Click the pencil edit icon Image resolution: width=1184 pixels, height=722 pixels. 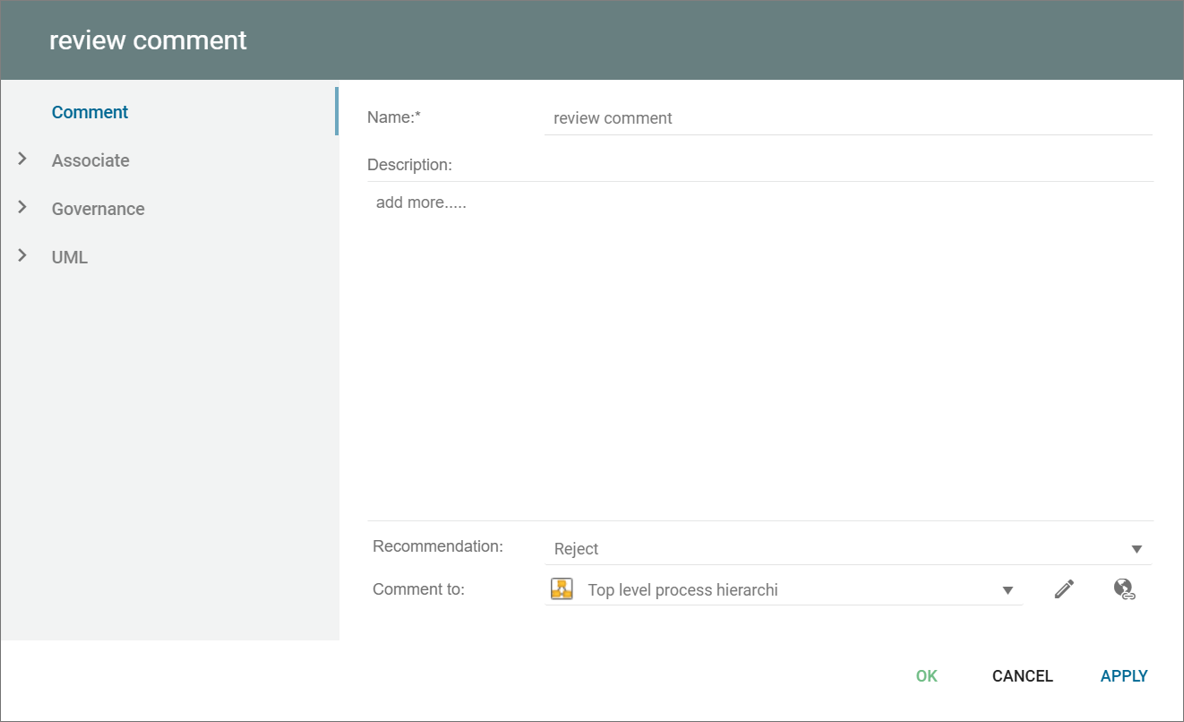coord(1064,589)
